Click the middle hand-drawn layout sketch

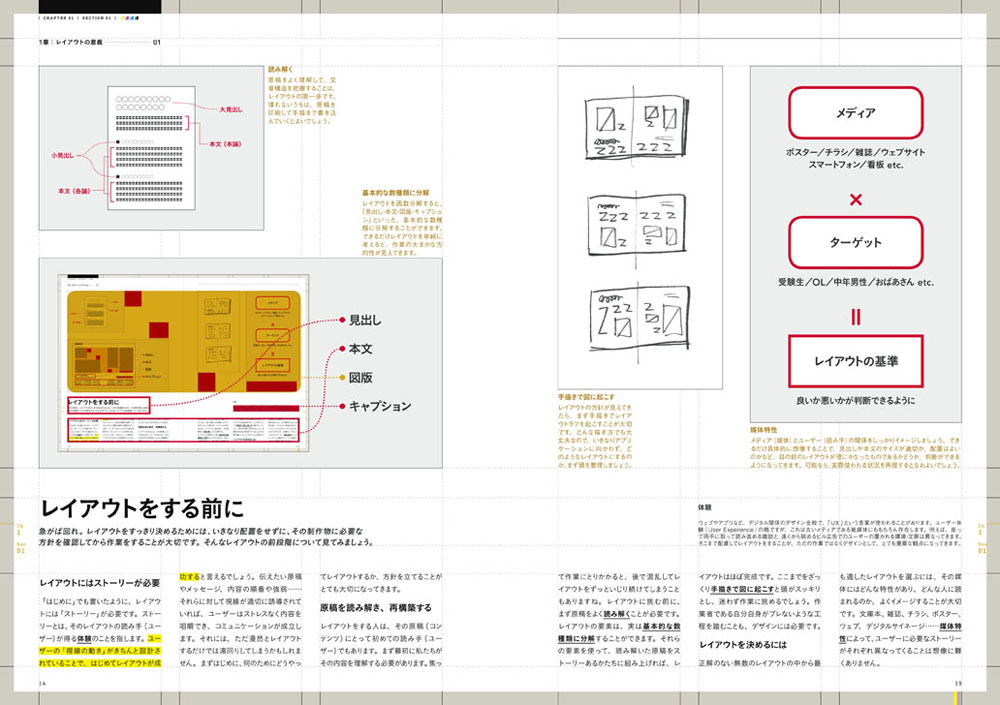click(636, 225)
